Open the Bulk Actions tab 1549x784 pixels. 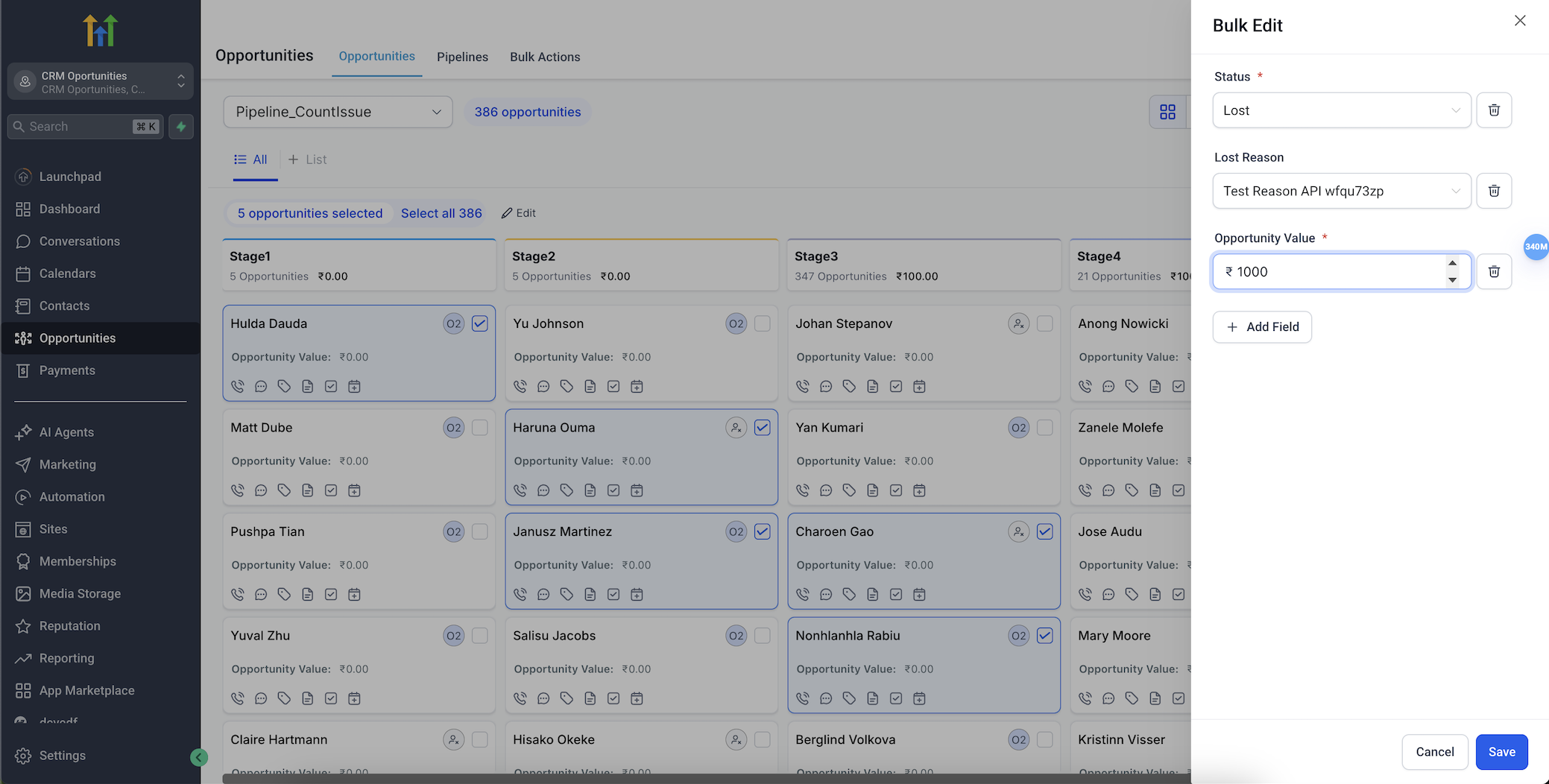tap(545, 57)
